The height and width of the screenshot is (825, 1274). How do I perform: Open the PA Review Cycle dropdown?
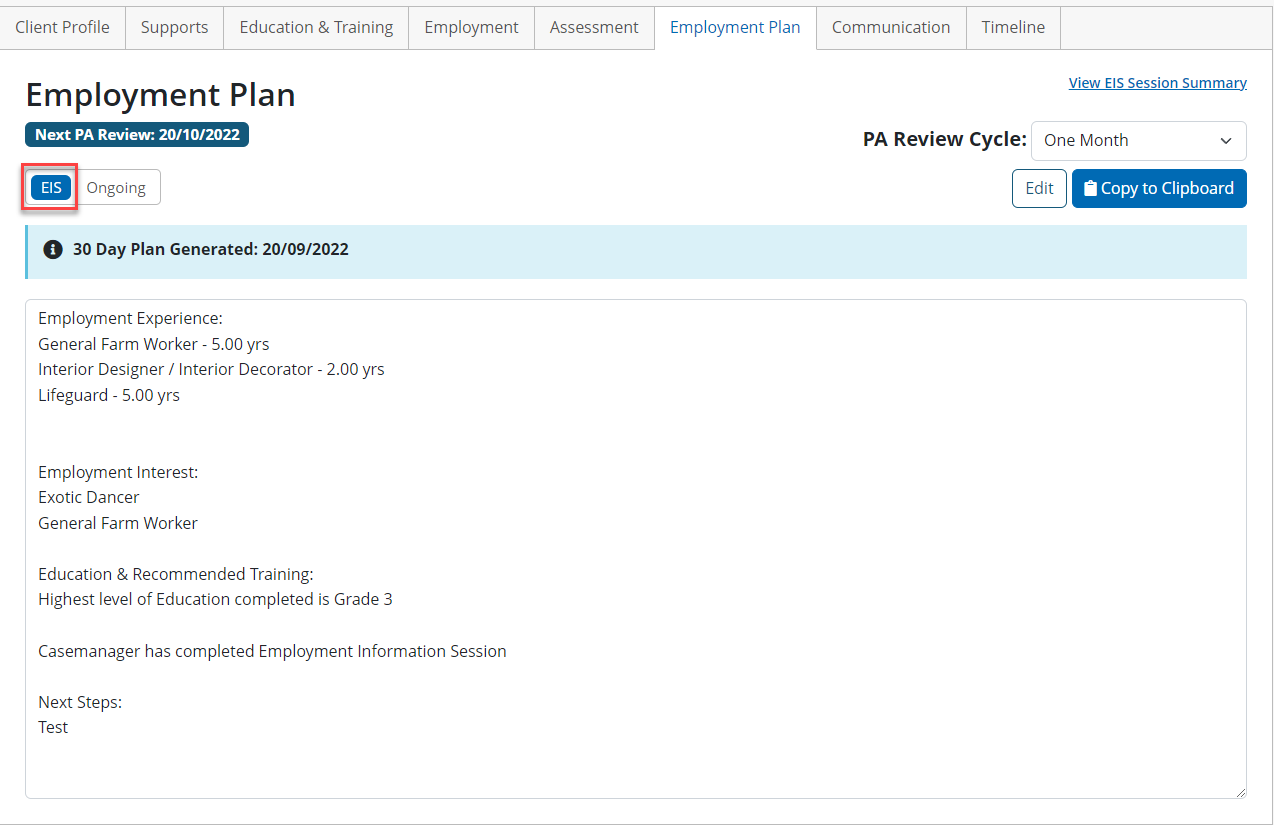pos(1138,141)
